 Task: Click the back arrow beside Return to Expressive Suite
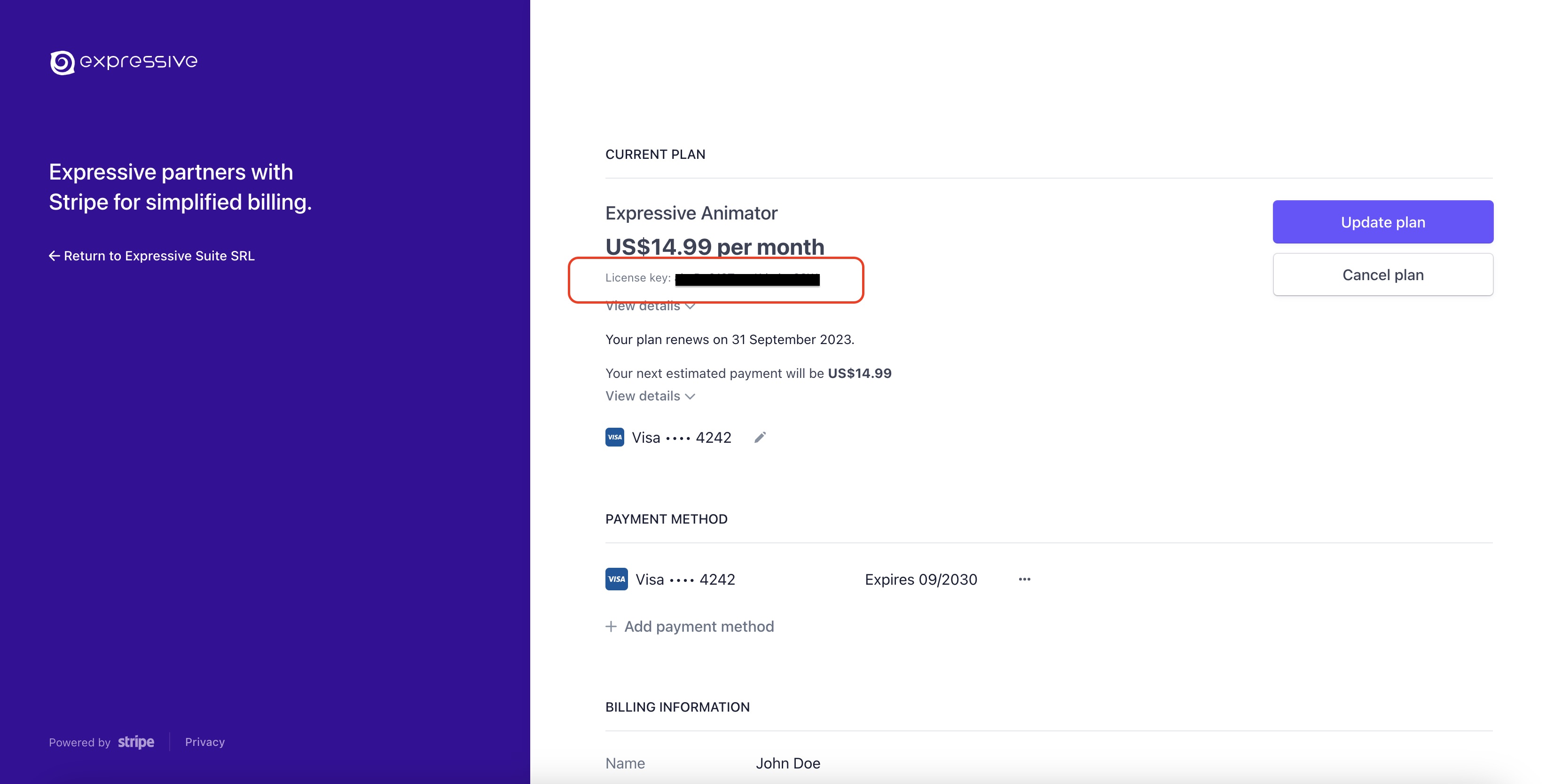coord(55,256)
